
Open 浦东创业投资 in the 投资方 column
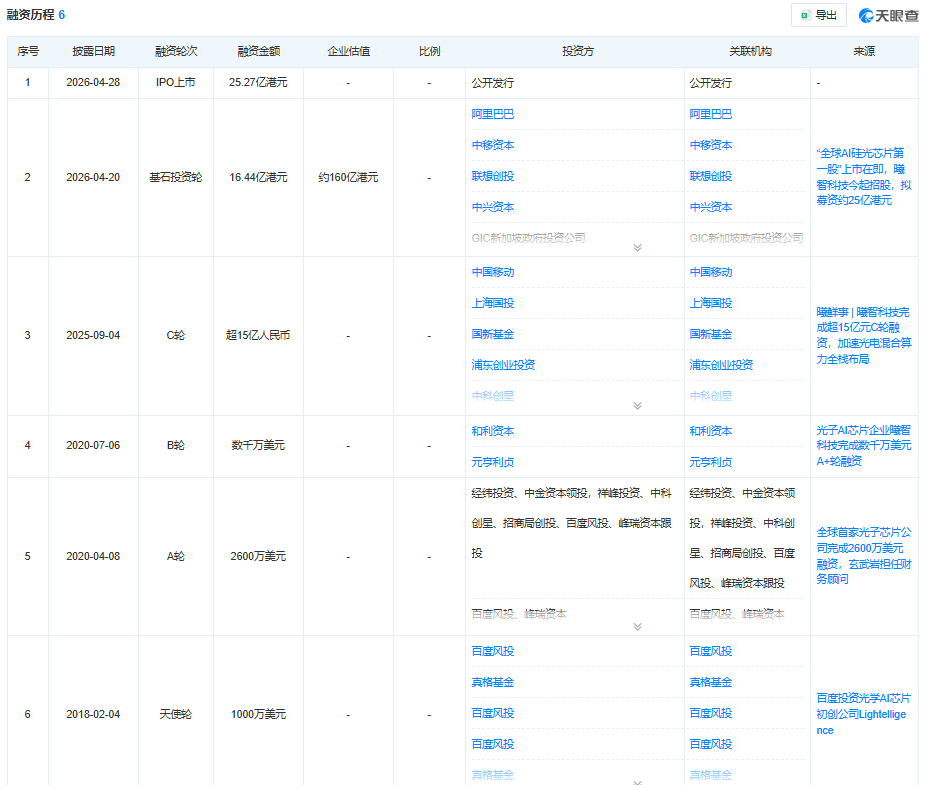tap(503, 365)
